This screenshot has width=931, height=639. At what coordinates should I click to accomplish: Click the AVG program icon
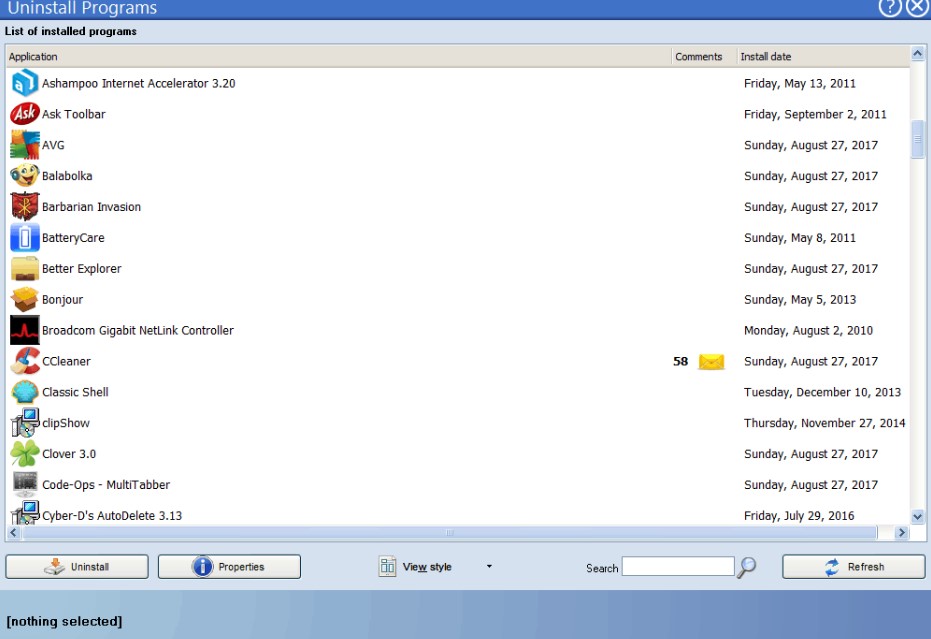pos(24,145)
